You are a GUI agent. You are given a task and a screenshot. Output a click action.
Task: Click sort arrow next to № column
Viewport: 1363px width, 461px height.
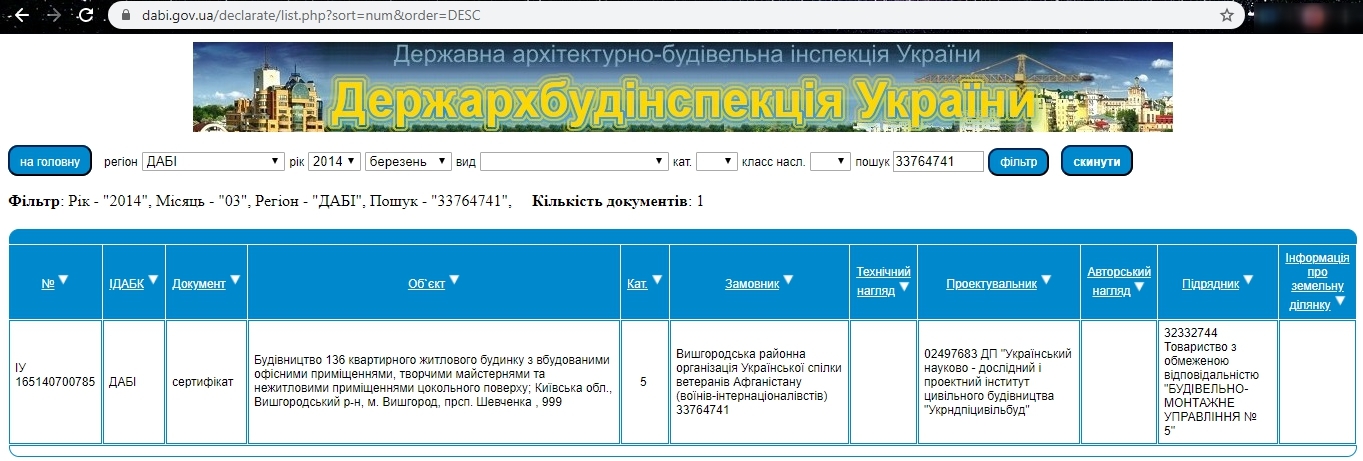coord(63,280)
